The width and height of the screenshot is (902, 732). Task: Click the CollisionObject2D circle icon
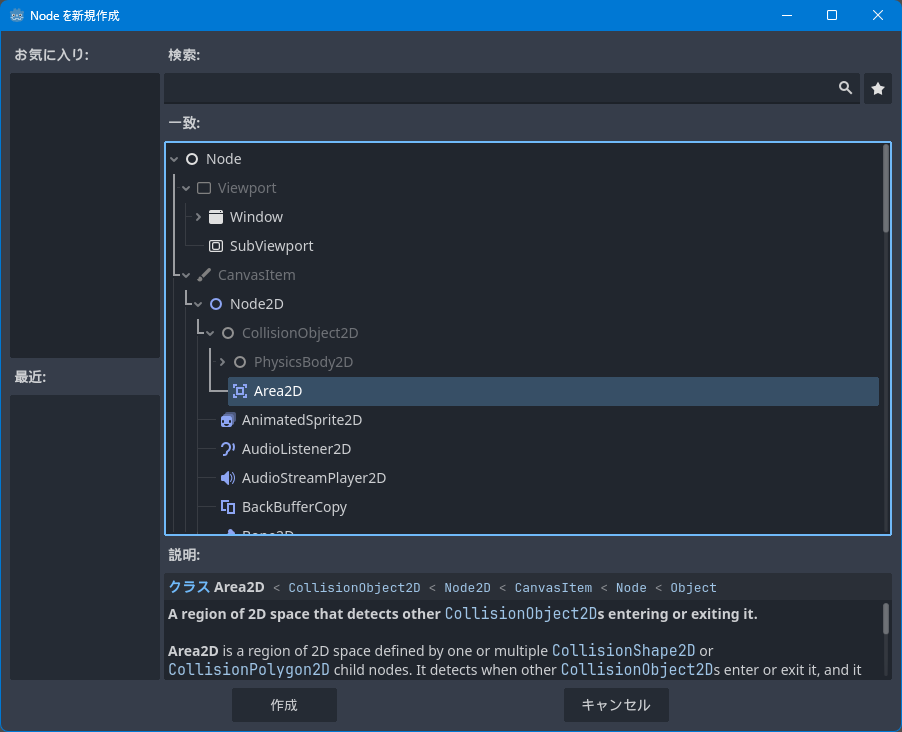click(228, 333)
